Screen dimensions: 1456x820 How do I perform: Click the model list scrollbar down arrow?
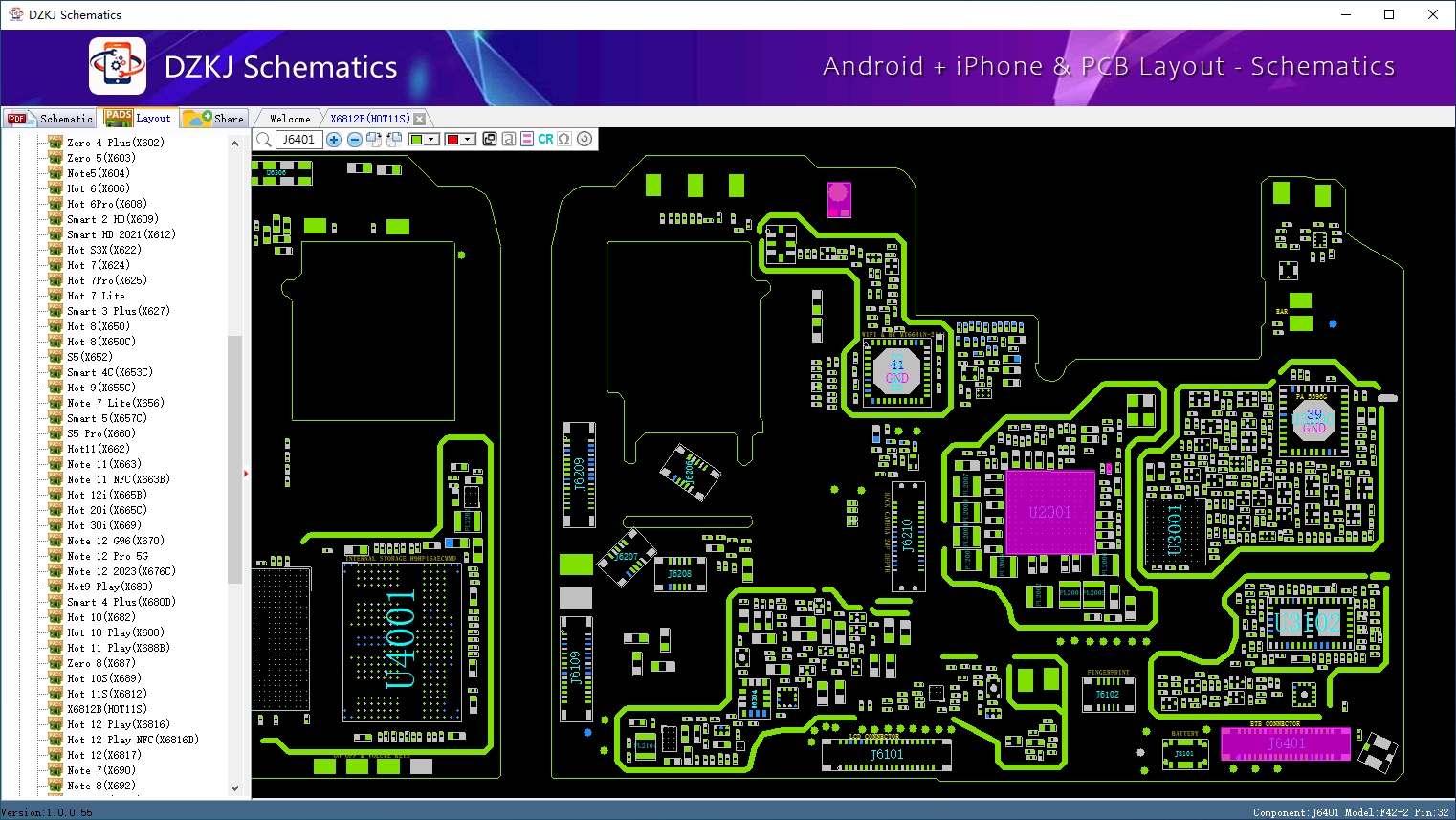tap(235, 788)
